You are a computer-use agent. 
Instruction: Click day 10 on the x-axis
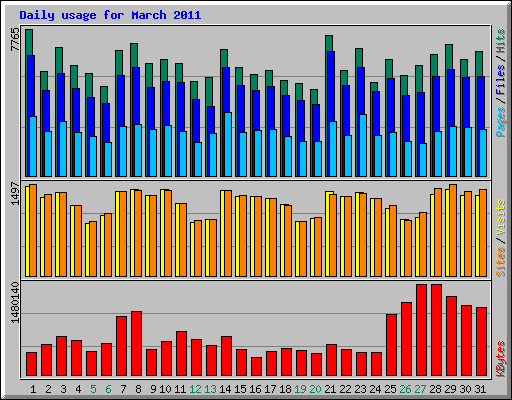tap(165, 389)
